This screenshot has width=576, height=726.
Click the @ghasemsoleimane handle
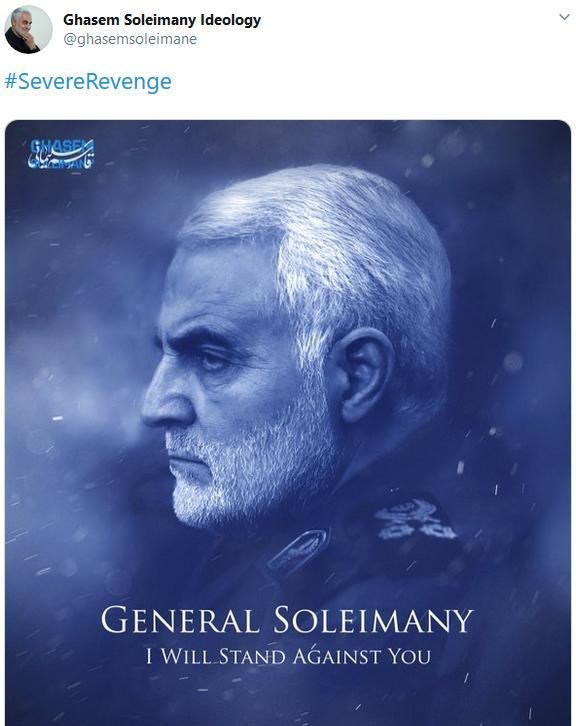point(130,39)
